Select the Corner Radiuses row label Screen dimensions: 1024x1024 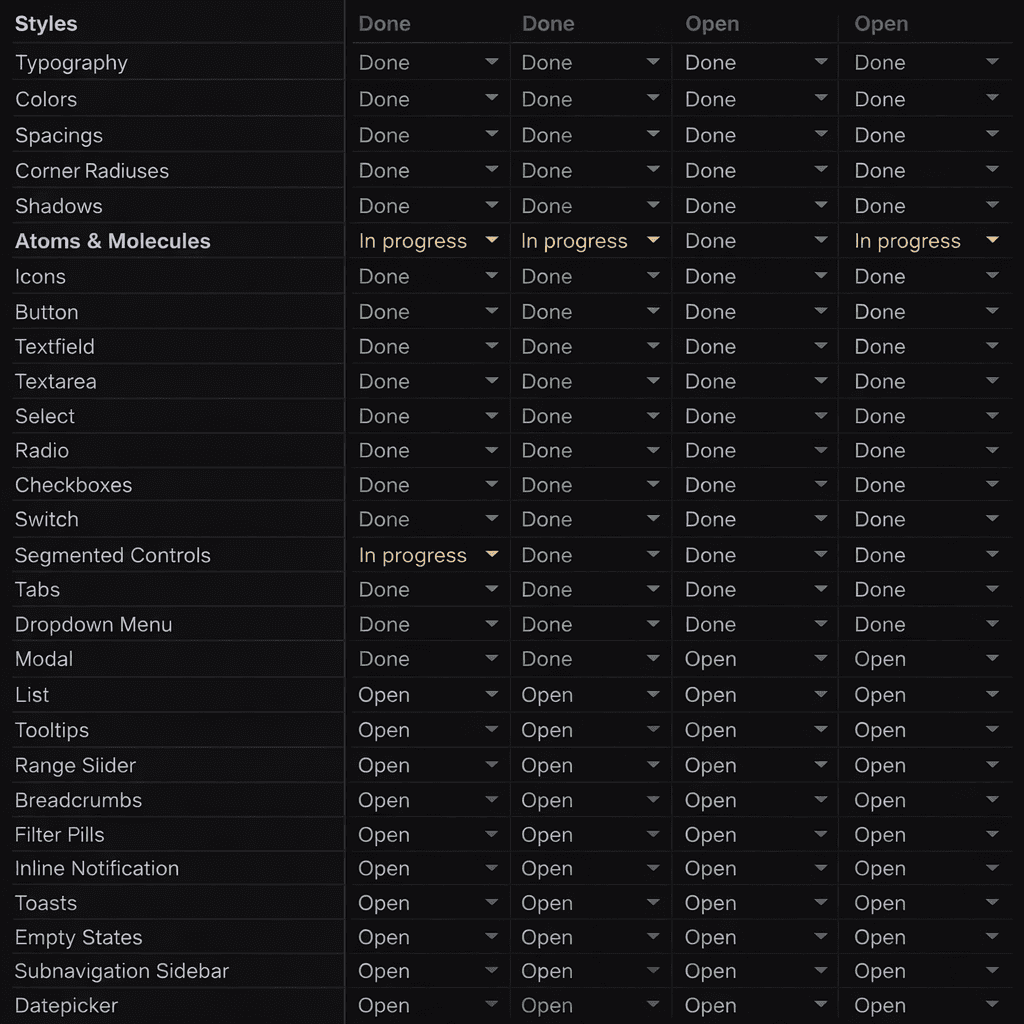click(92, 170)
